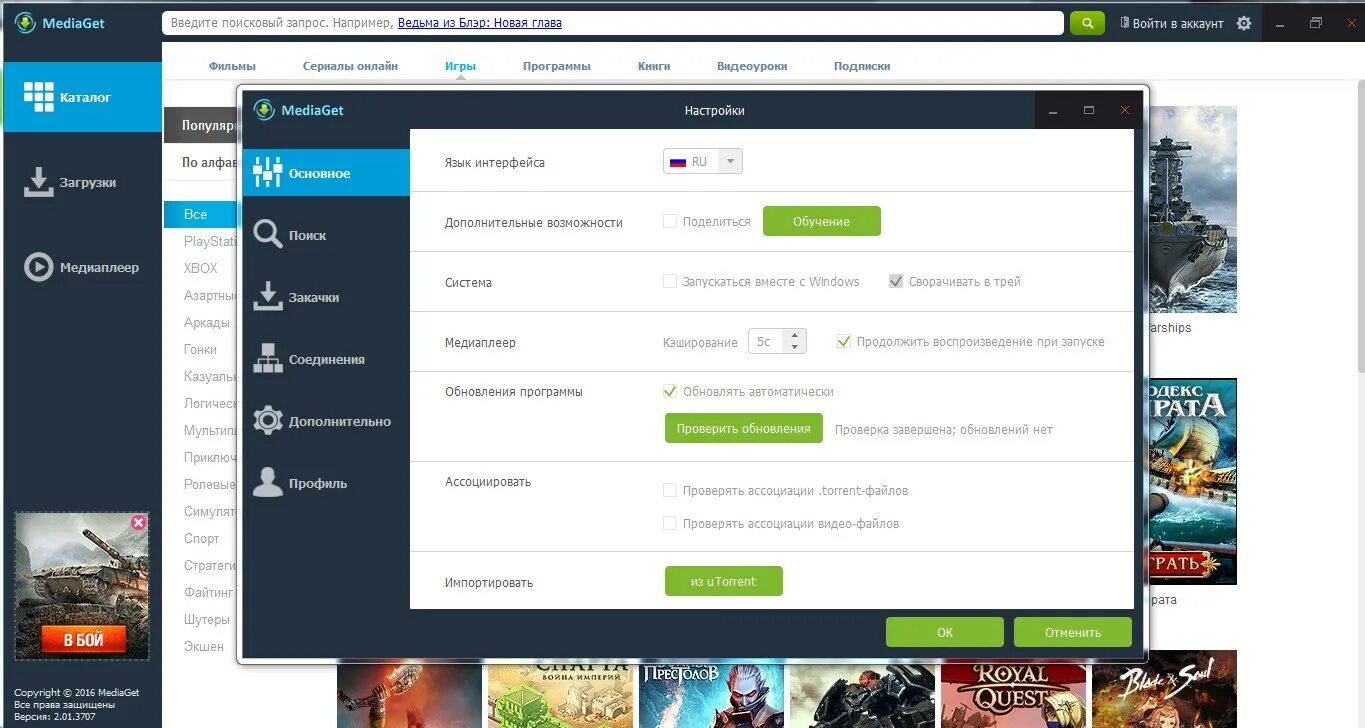Select Все category in game list
This screenshot has height=728, width=1365.
coord(200,214)
